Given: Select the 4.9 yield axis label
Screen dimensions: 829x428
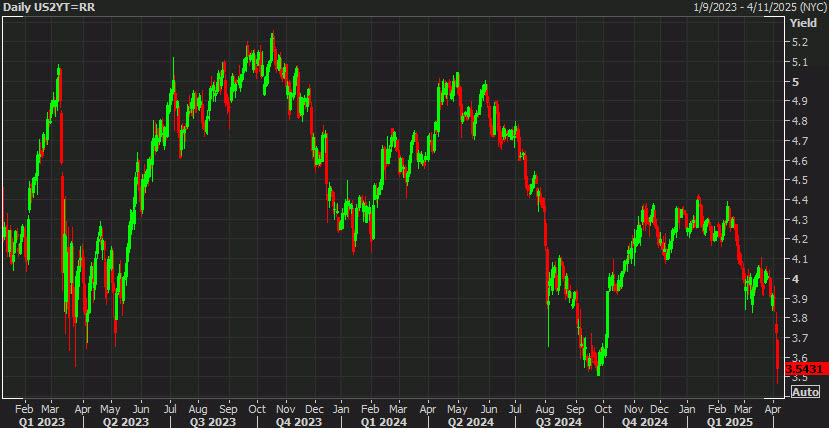Looking at the screenshot, I should click(798, 101).
